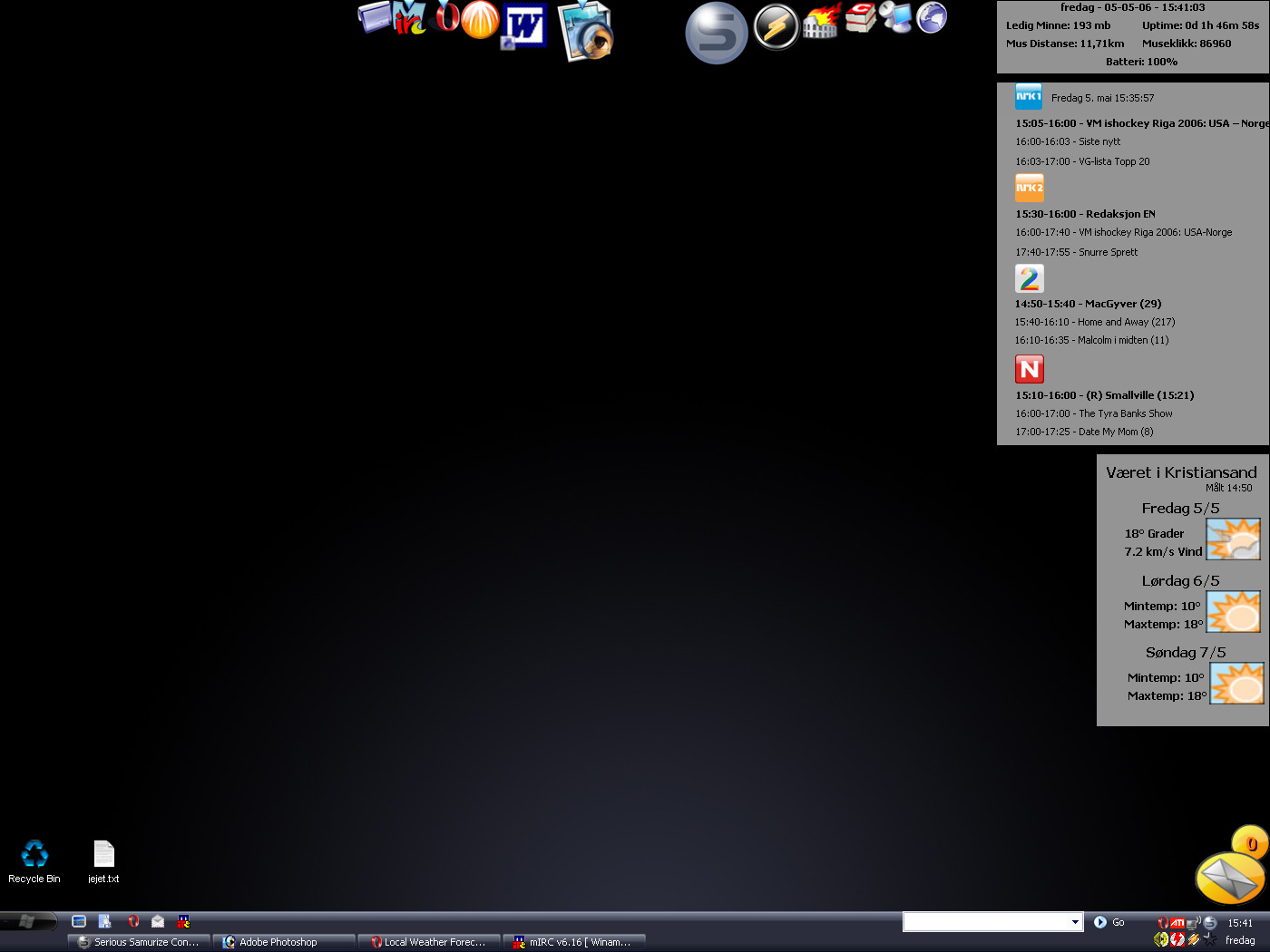
Task: Open the folder icon in the top dock
Action: (x=374, y=17)
